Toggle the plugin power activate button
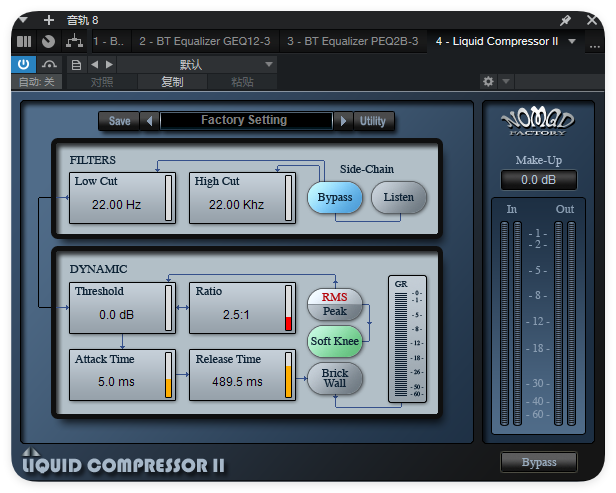616x493 pixels. (24, 64)
